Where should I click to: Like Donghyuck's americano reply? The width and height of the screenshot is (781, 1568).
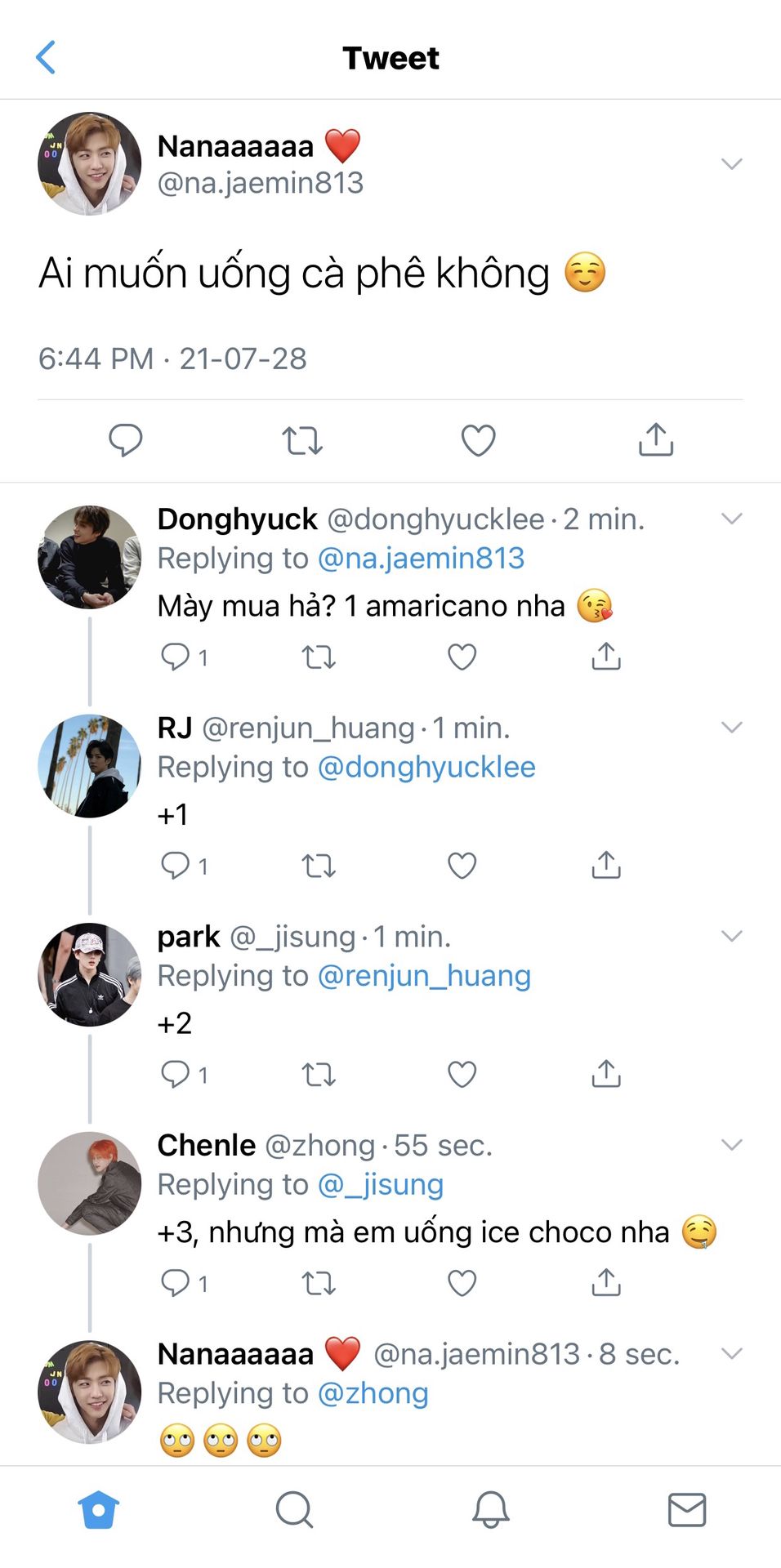pyautogui.click(x=462, y=657)
